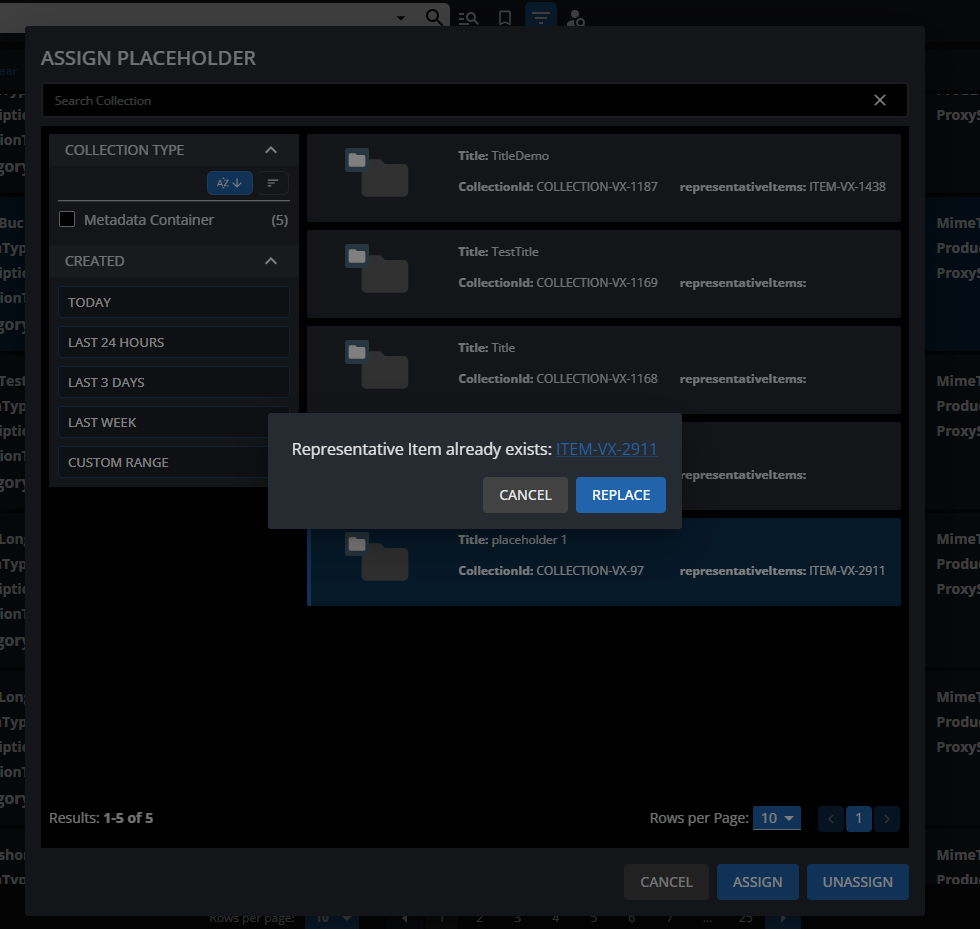
Task: Click the Search Collection input field
Action: point(450,101)
